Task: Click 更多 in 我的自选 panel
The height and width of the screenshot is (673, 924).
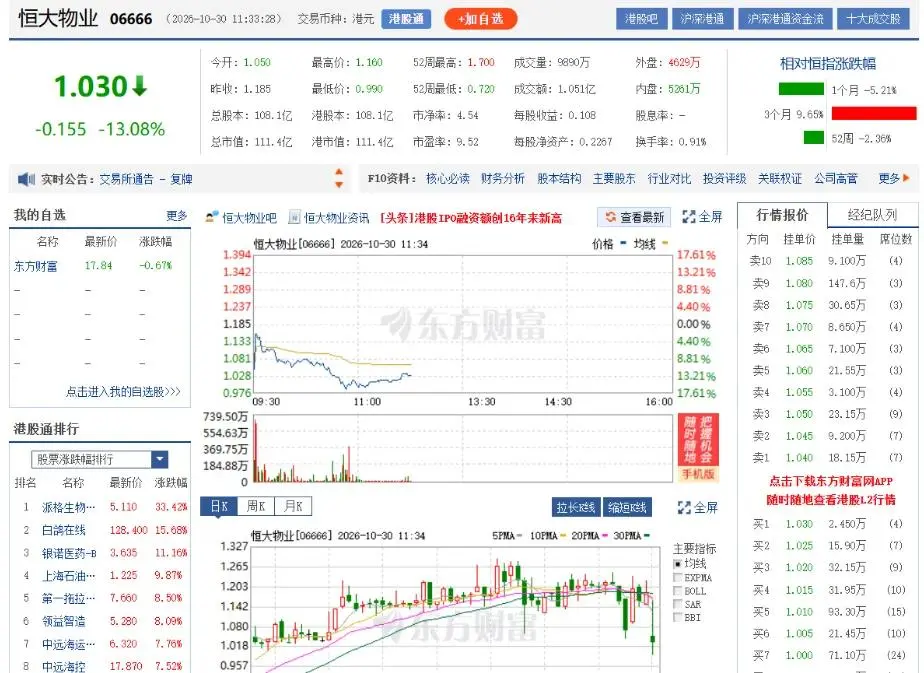Action: tap(176, 216)
